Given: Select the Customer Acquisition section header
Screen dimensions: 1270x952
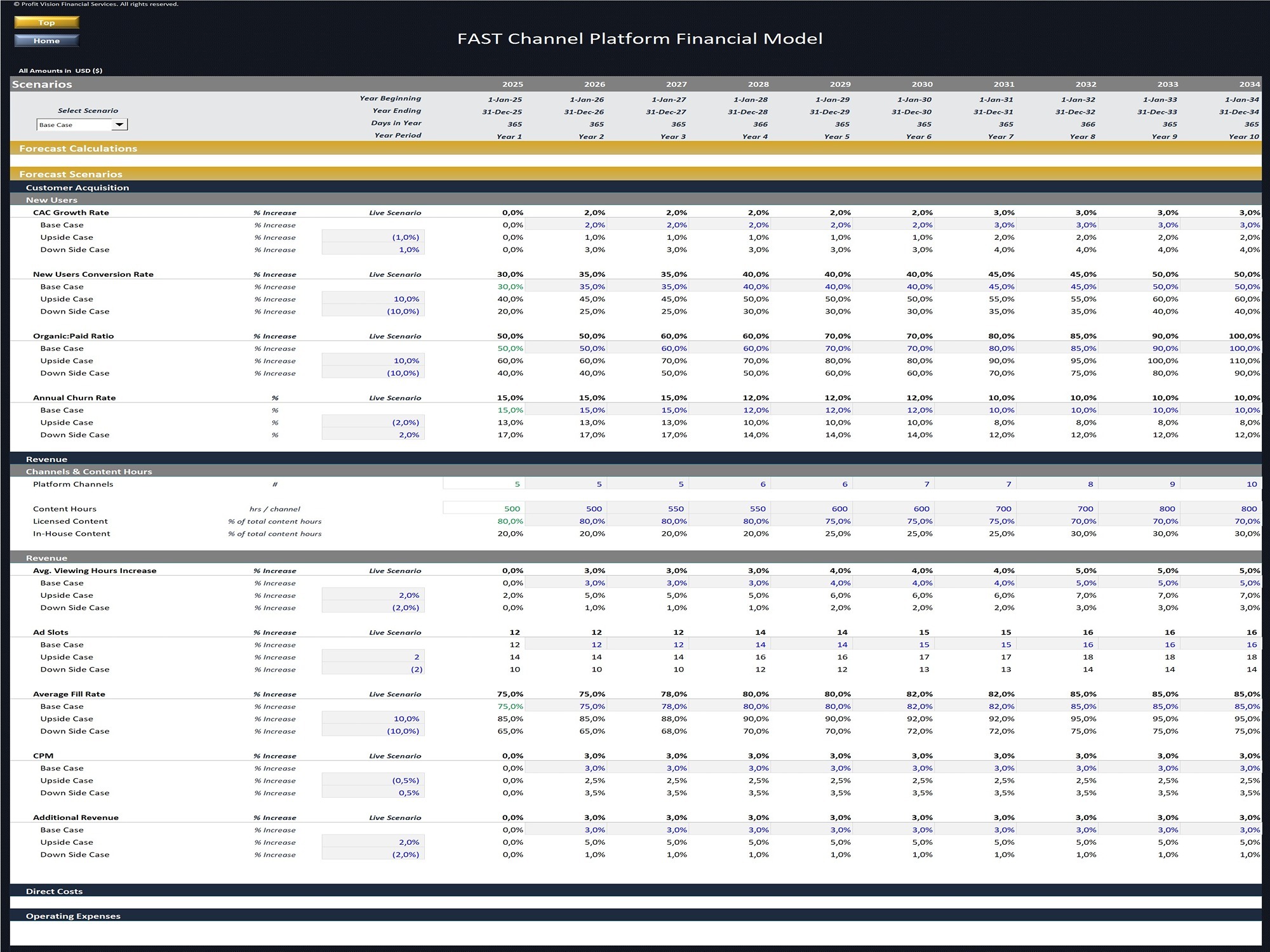Looking at the screenshot, I should 77,187.
